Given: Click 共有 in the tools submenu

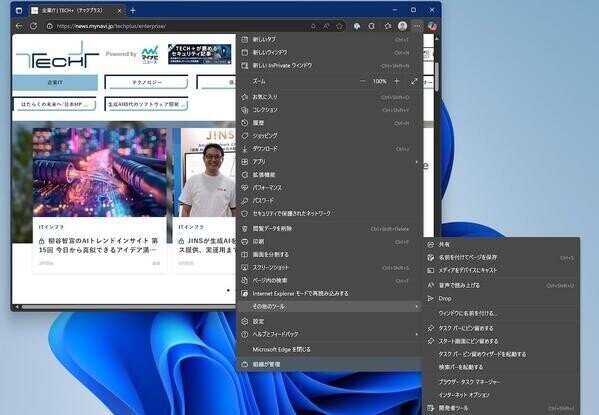Looking at the screenshot, I should pyautogui.click(x=501, y=244).
